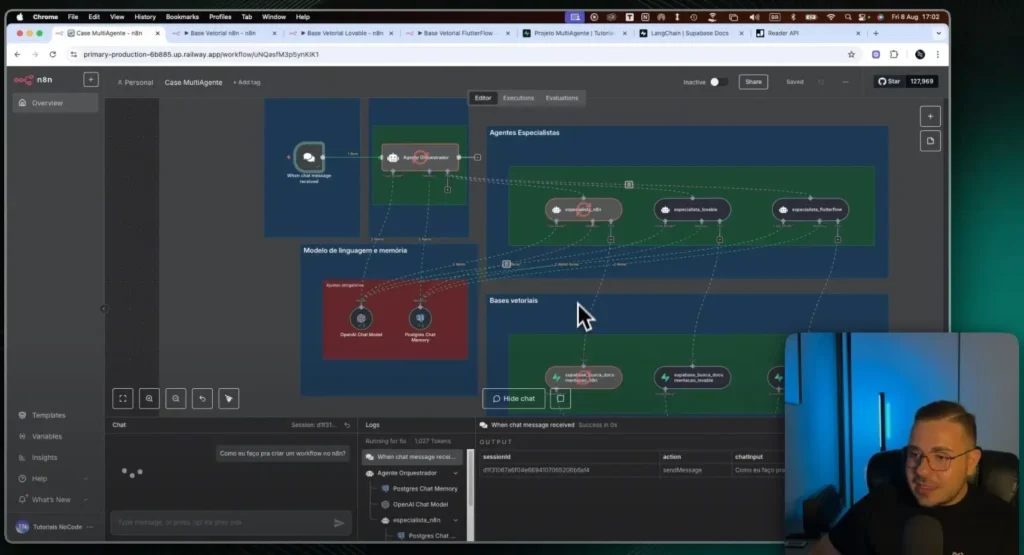Viewport: 1024px width, 555px height.
Task: Select the Agente Orquestrador node
Action: click(x=420, y=157)
